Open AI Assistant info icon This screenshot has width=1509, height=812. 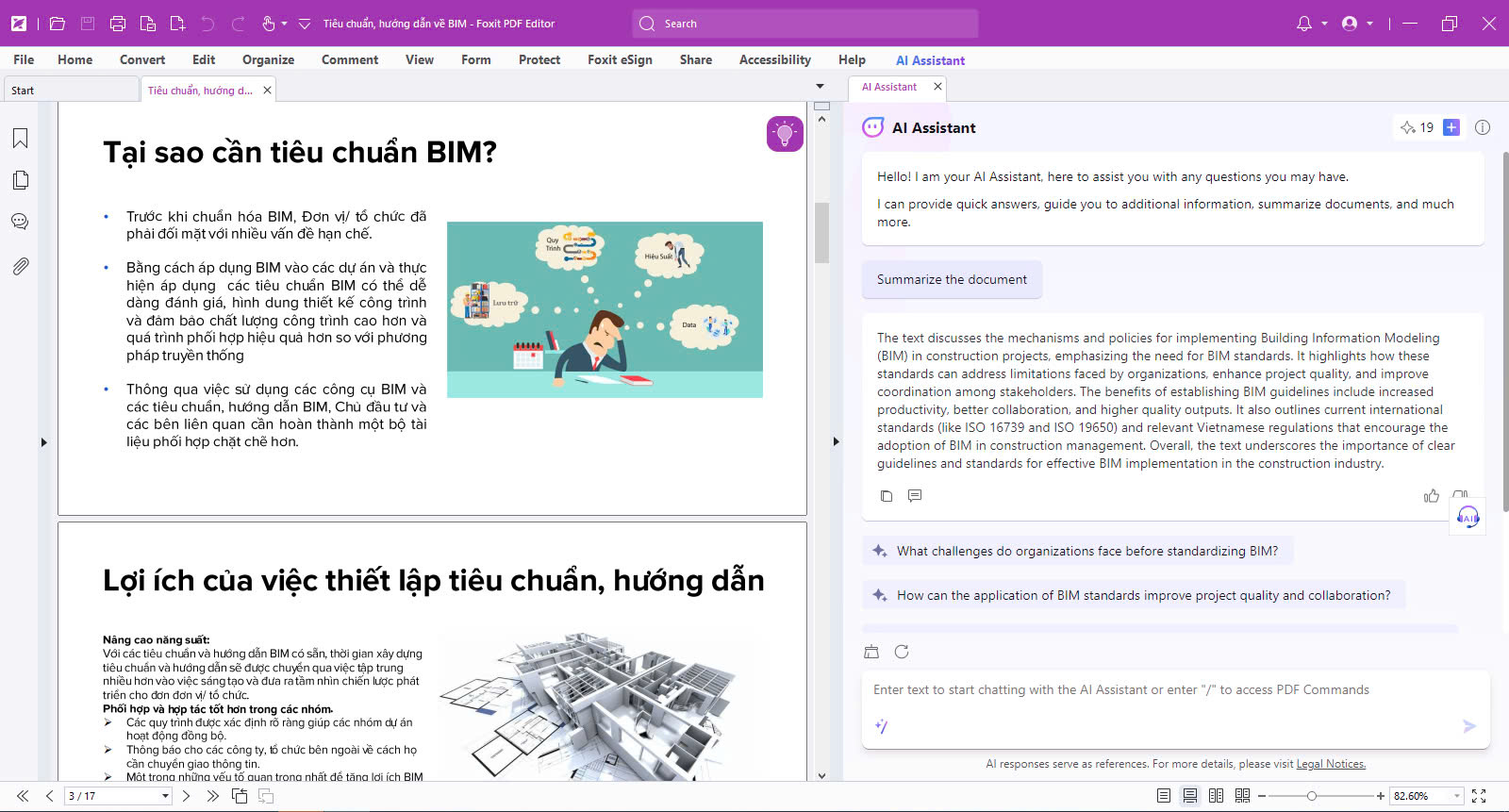click(1483, 127)
